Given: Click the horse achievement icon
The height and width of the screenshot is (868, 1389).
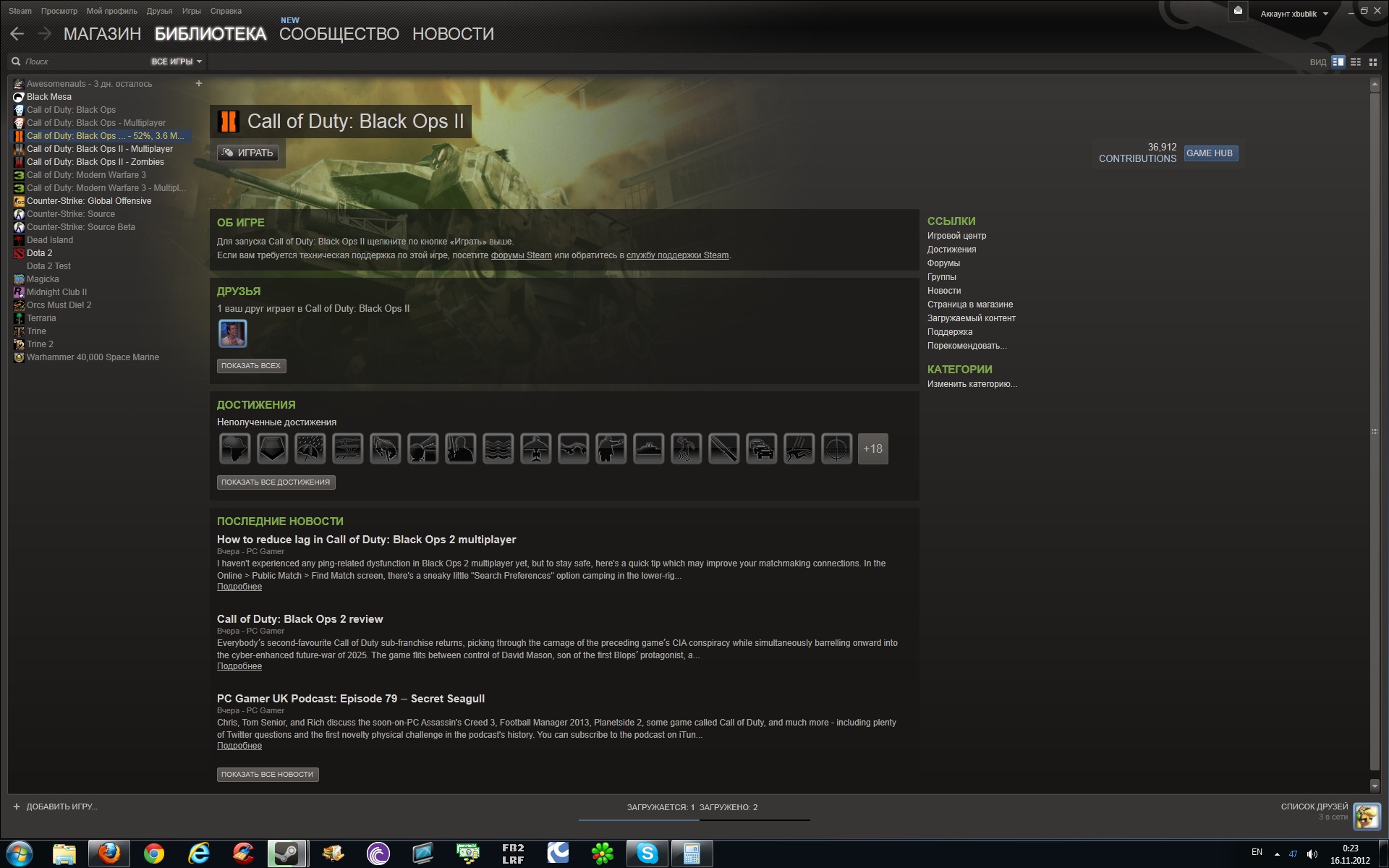Looking at the screenshot, I should tap(385, 448).
